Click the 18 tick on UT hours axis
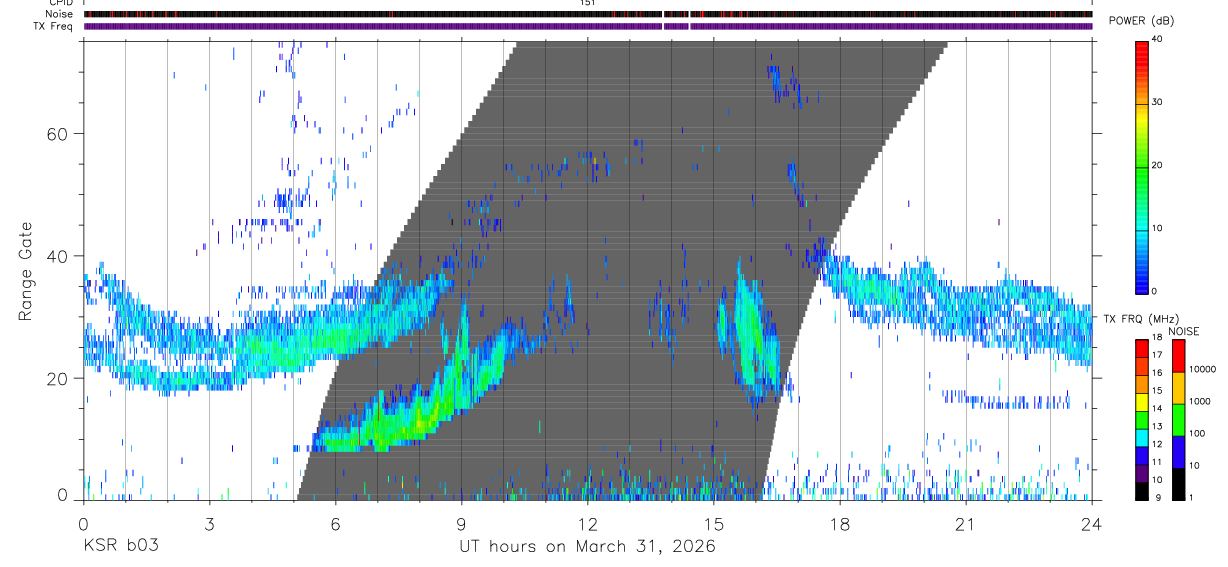Screen dimensions: 1228x567 tap(839, 524)
